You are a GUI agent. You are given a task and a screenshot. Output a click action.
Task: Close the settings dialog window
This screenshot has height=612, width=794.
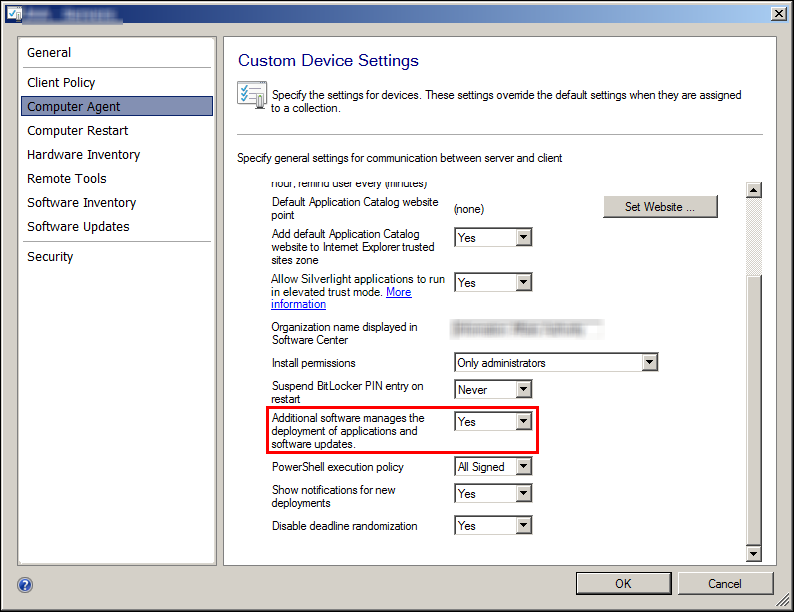(x=777, y=13)
